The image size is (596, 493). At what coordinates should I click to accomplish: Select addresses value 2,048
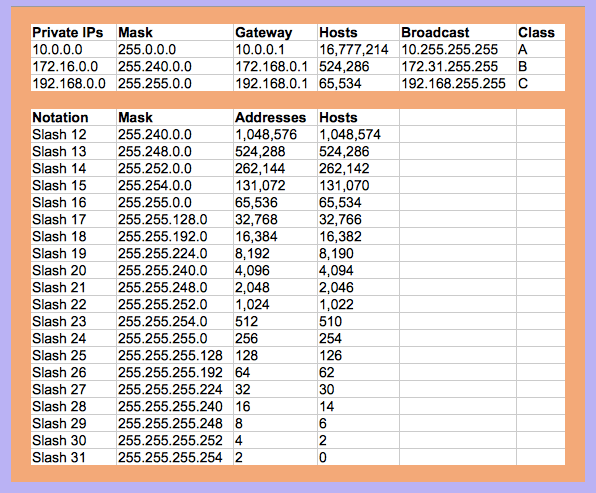pyautogui.click(x=276, y=287)
